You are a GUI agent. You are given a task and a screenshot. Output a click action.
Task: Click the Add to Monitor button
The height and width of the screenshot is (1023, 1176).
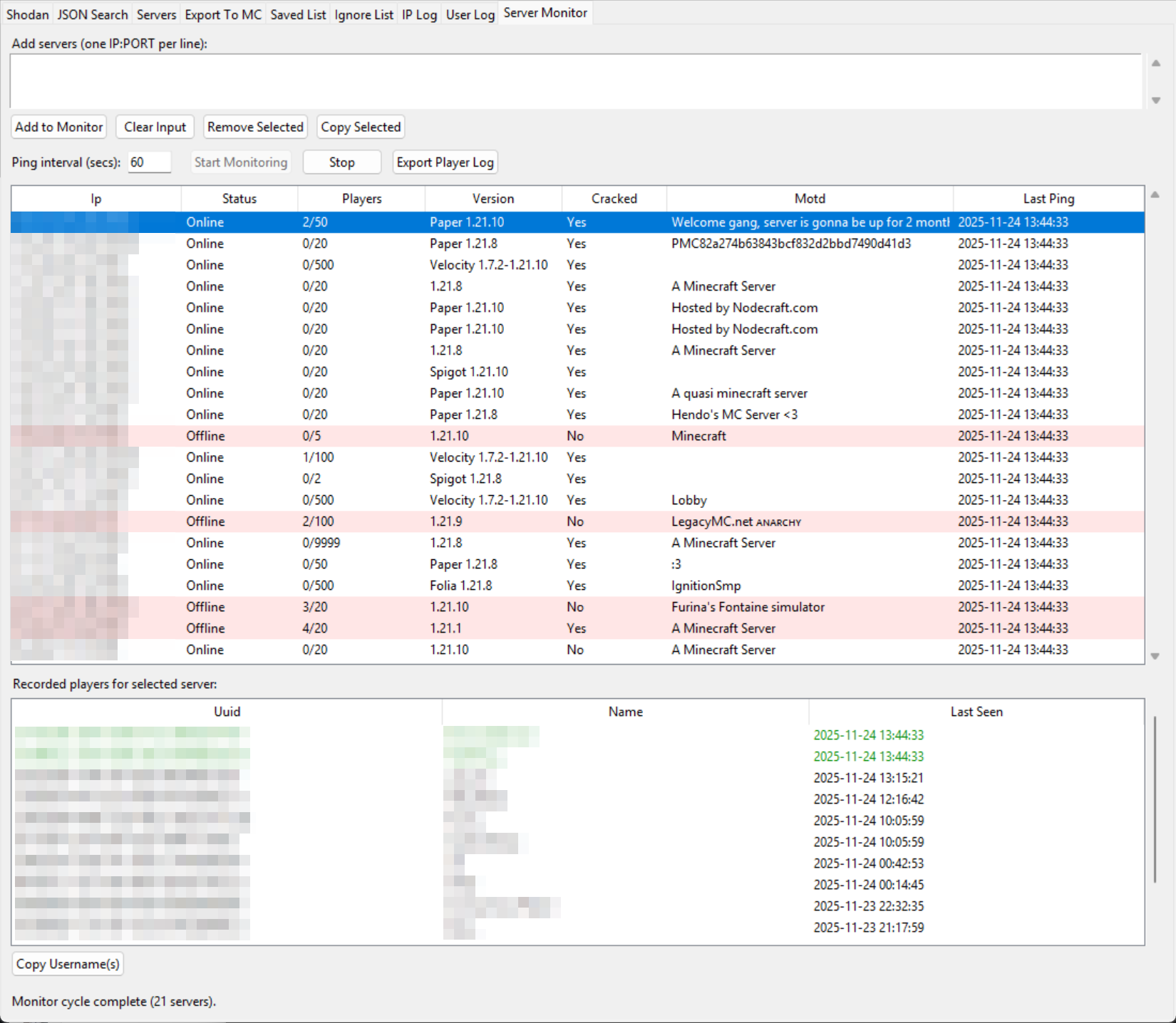point(59,127)
